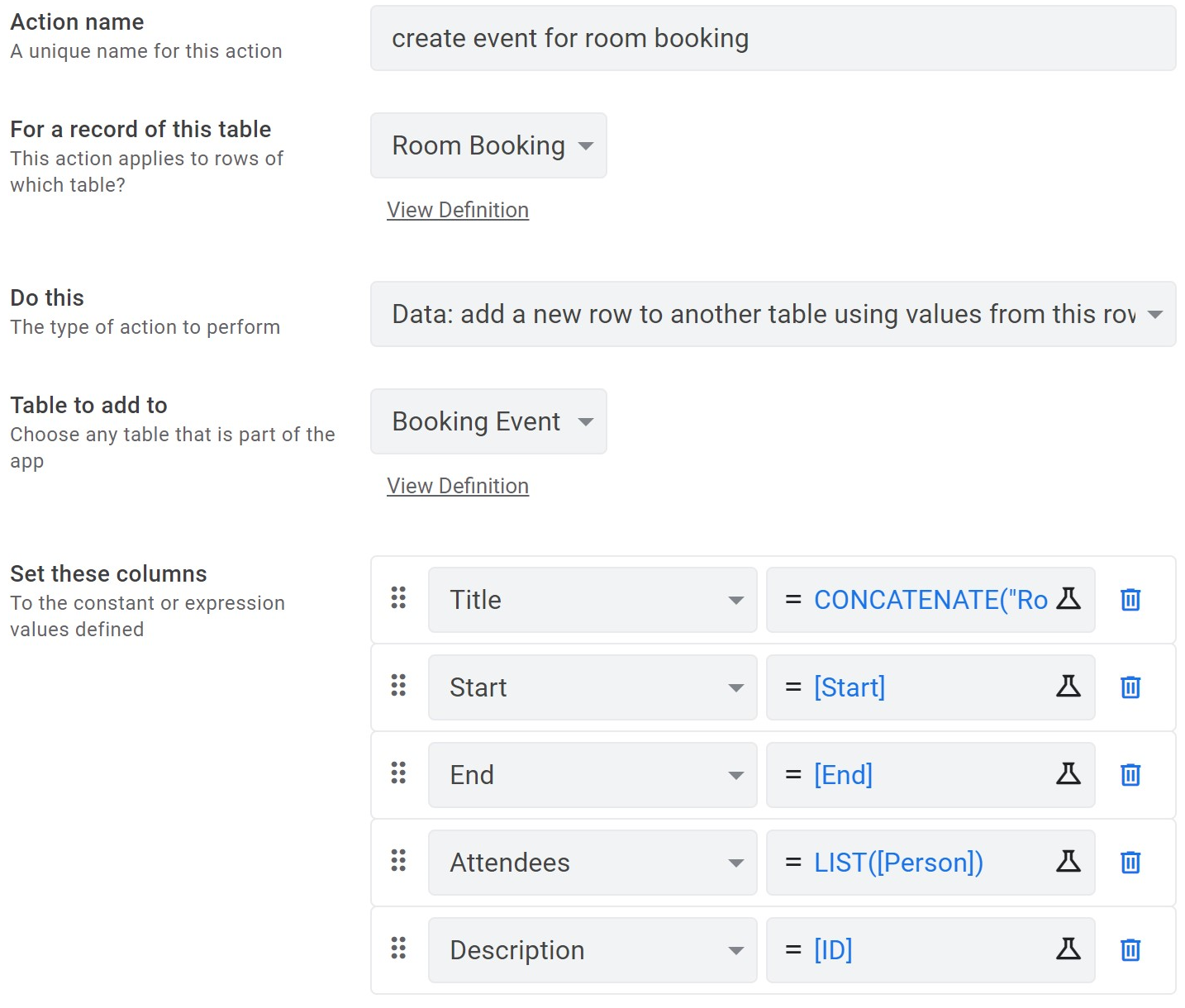Click drag handle of Start row
The height and width of the screenshot is (1008, 1185).
click(398, 686)
